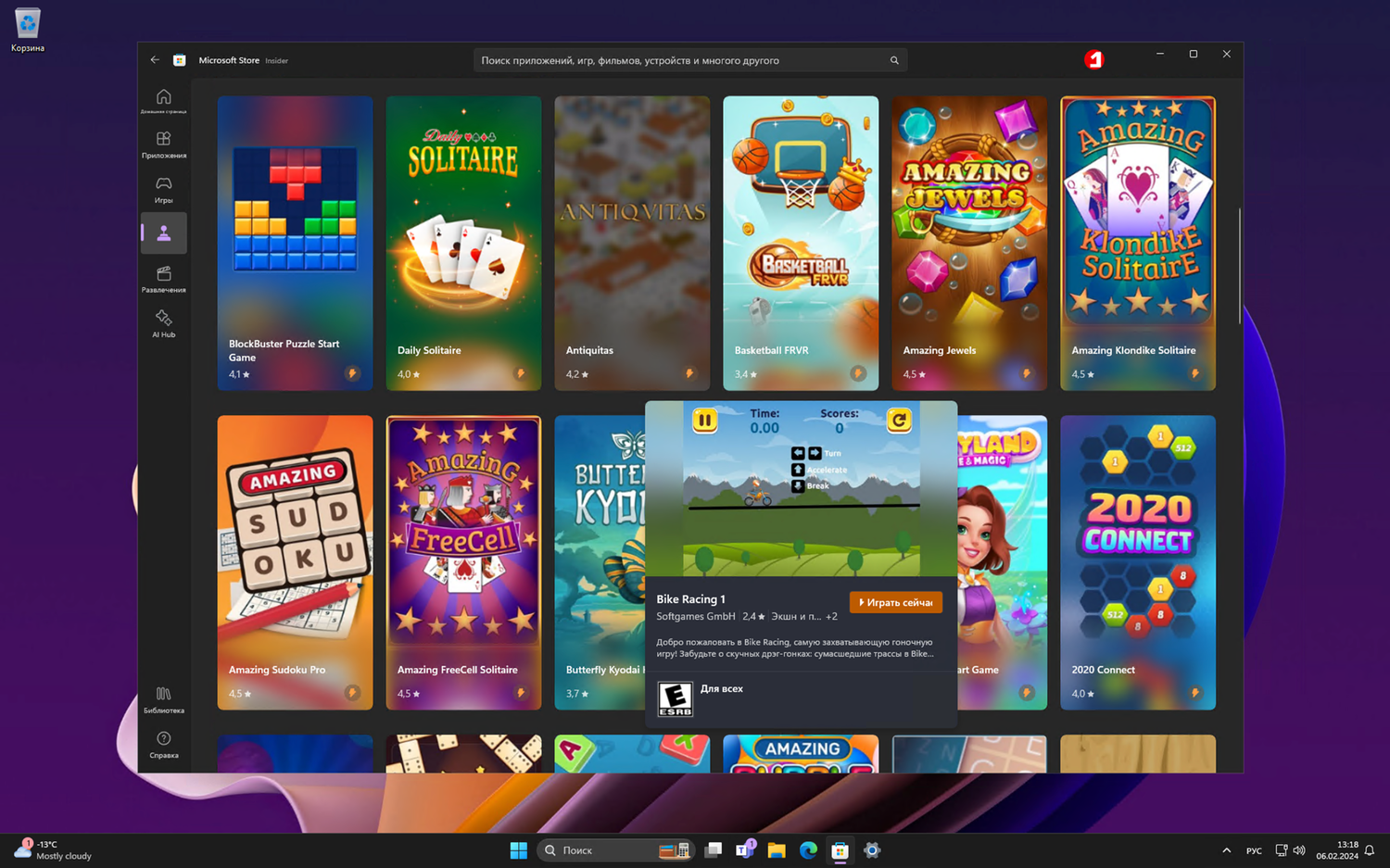1390x868 pixels.
Task: Click the "Bike Racing 1" title text
Action: 690,599
